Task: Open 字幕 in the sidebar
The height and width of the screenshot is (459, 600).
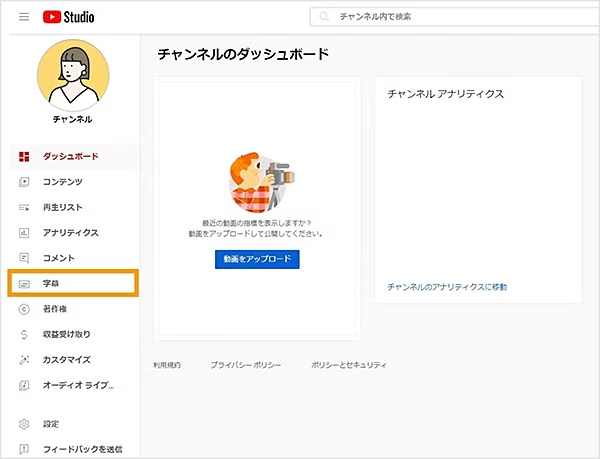Action: click(73, 283)
